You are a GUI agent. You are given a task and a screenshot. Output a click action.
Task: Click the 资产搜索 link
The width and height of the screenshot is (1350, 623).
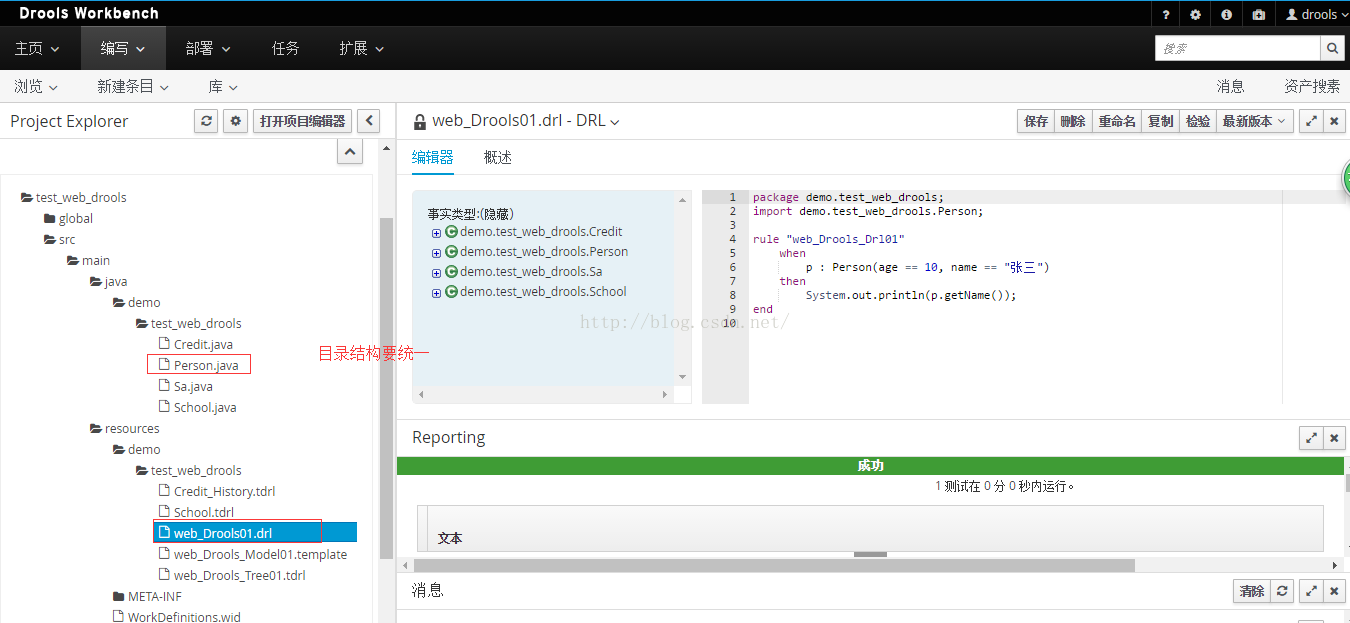click(x=1312, y=86)
